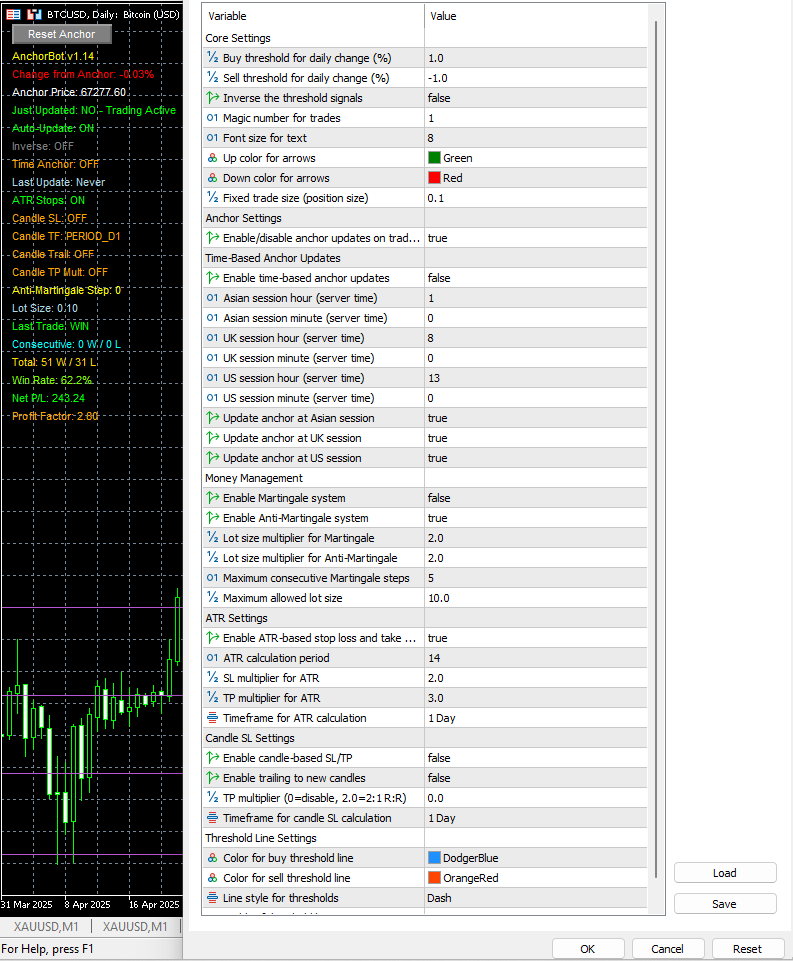Screen dimensions: 793x961
Task: Open Timeframe for candle SL calculation dropdown
Action: [x=536, y=818]
